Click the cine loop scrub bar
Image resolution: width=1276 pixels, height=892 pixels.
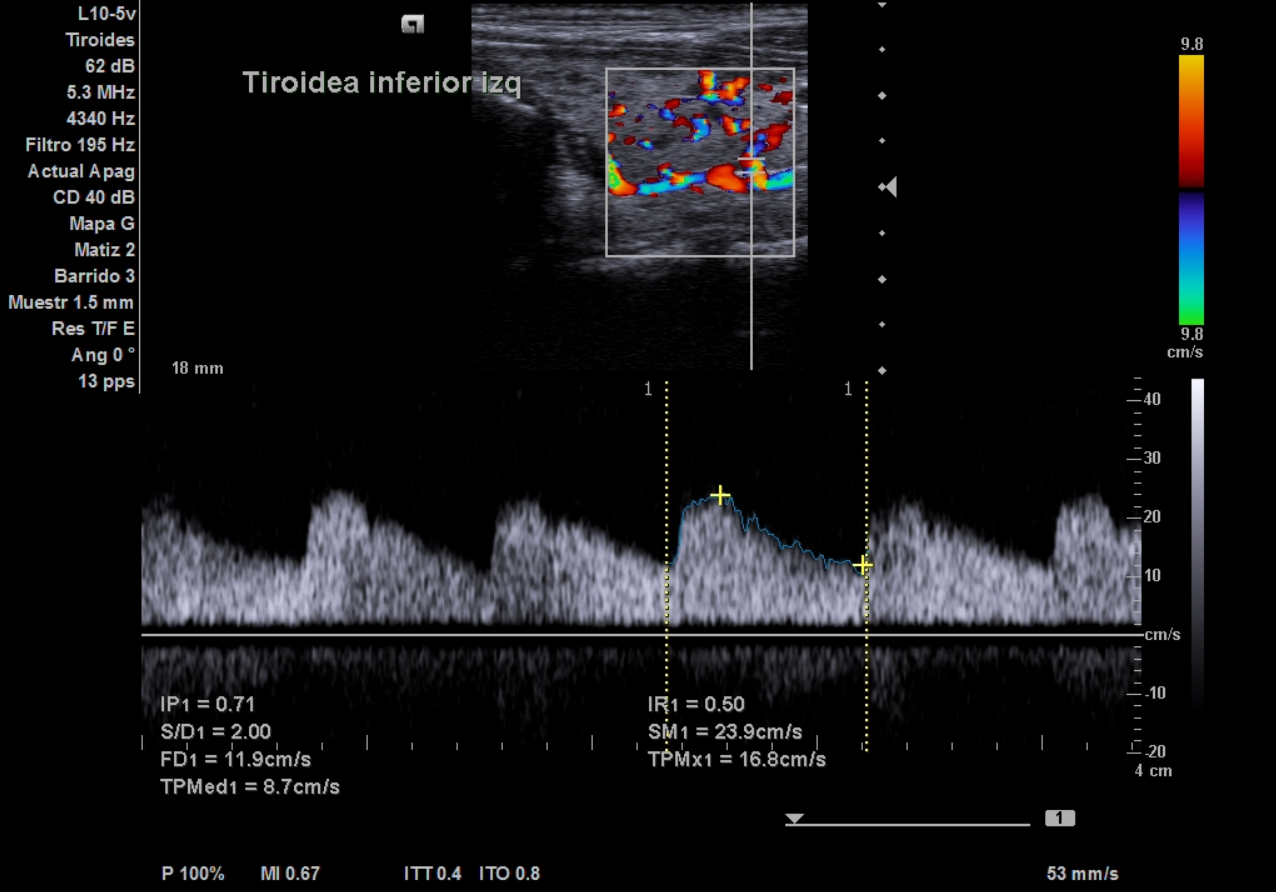click(x=908, y=825)
